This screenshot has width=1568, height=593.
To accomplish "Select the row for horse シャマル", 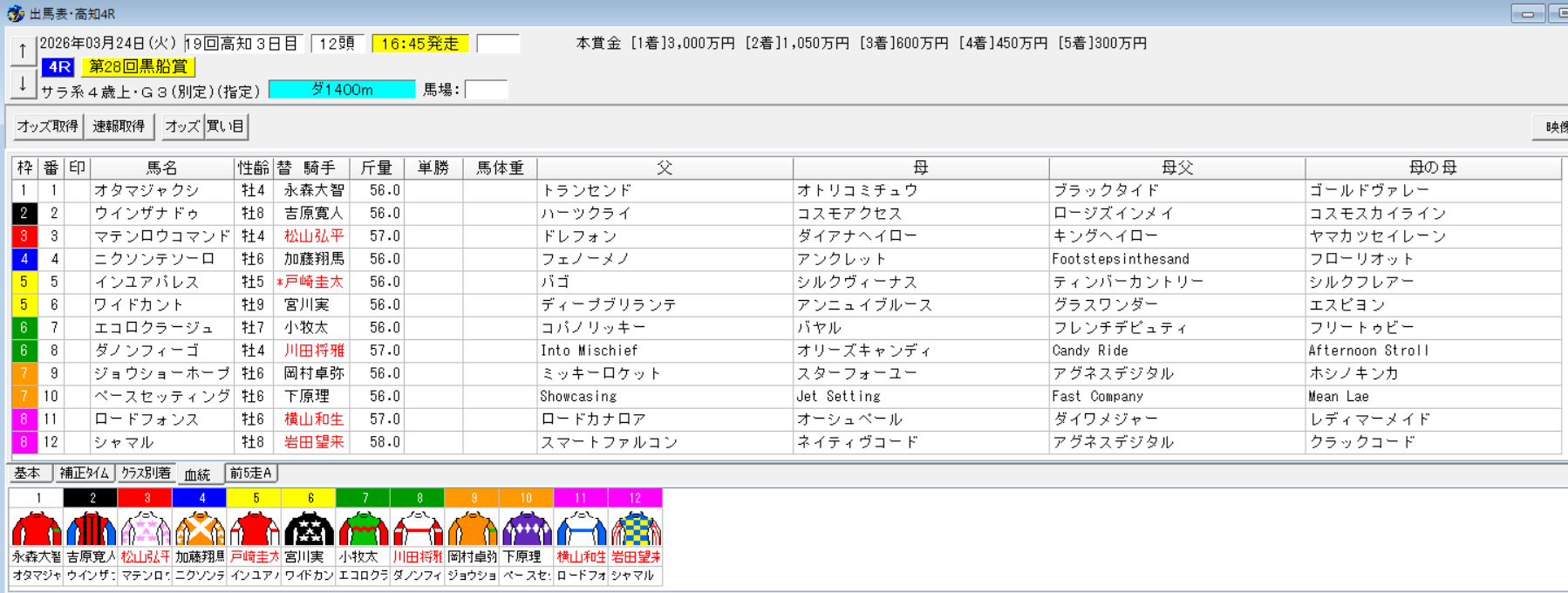I will pos(162,442).
